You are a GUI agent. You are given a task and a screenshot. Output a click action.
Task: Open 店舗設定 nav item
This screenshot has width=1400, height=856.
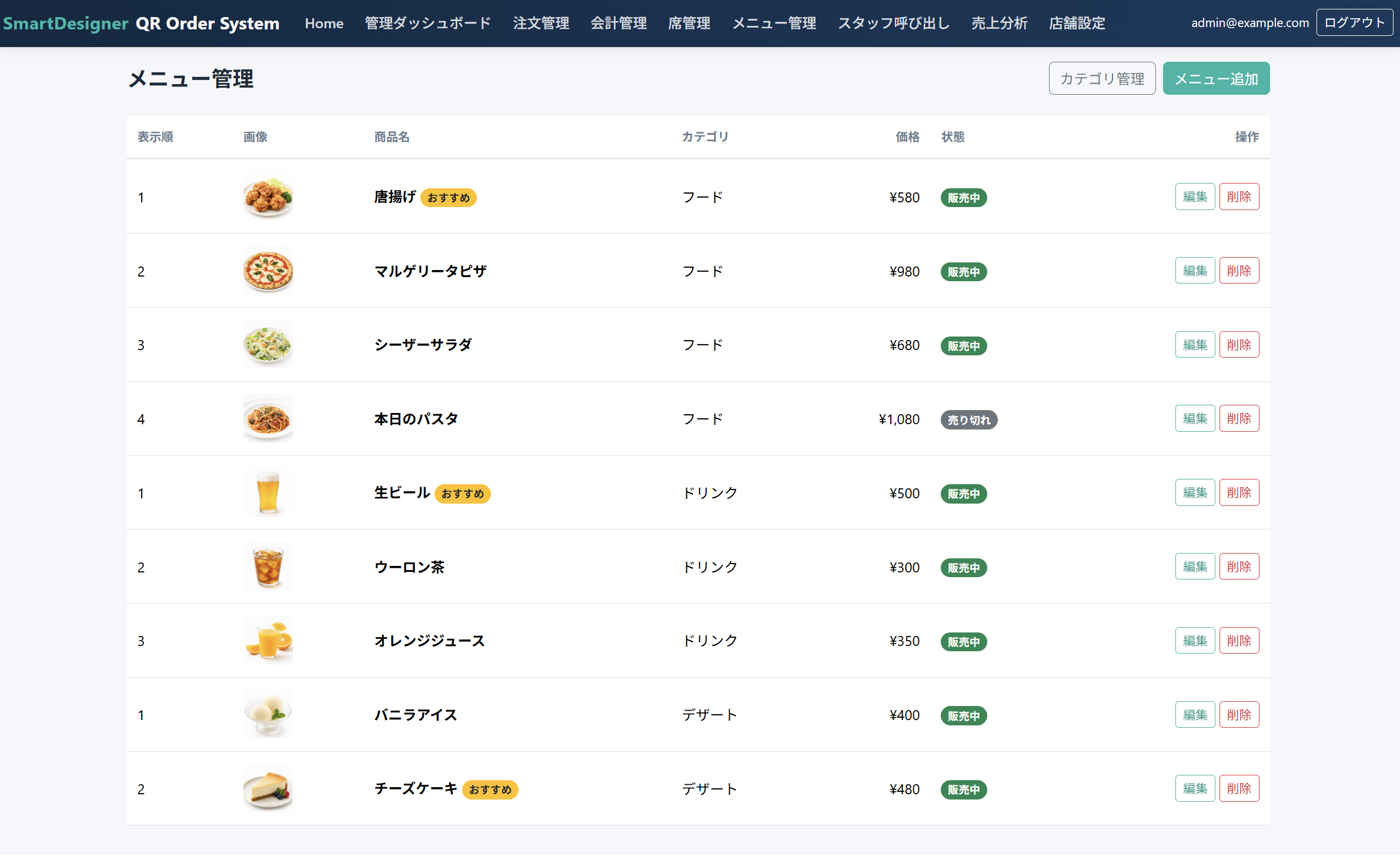[1077, 23]
